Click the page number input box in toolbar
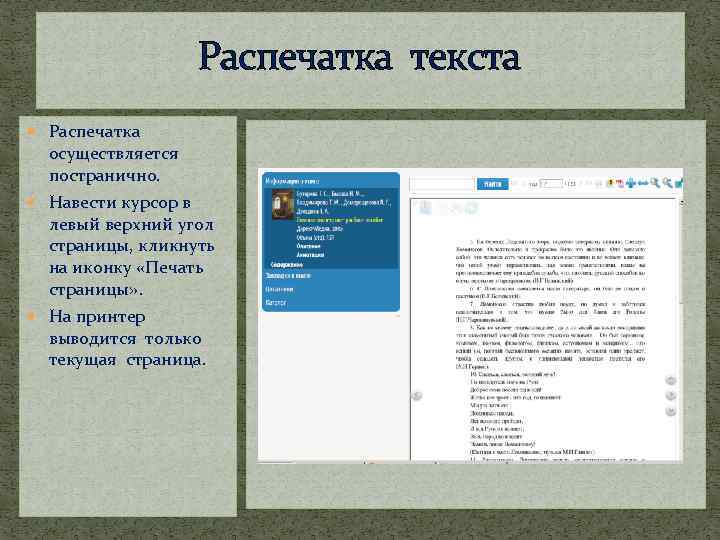Viewport: 720px width, 540px height. coord(551,184)
